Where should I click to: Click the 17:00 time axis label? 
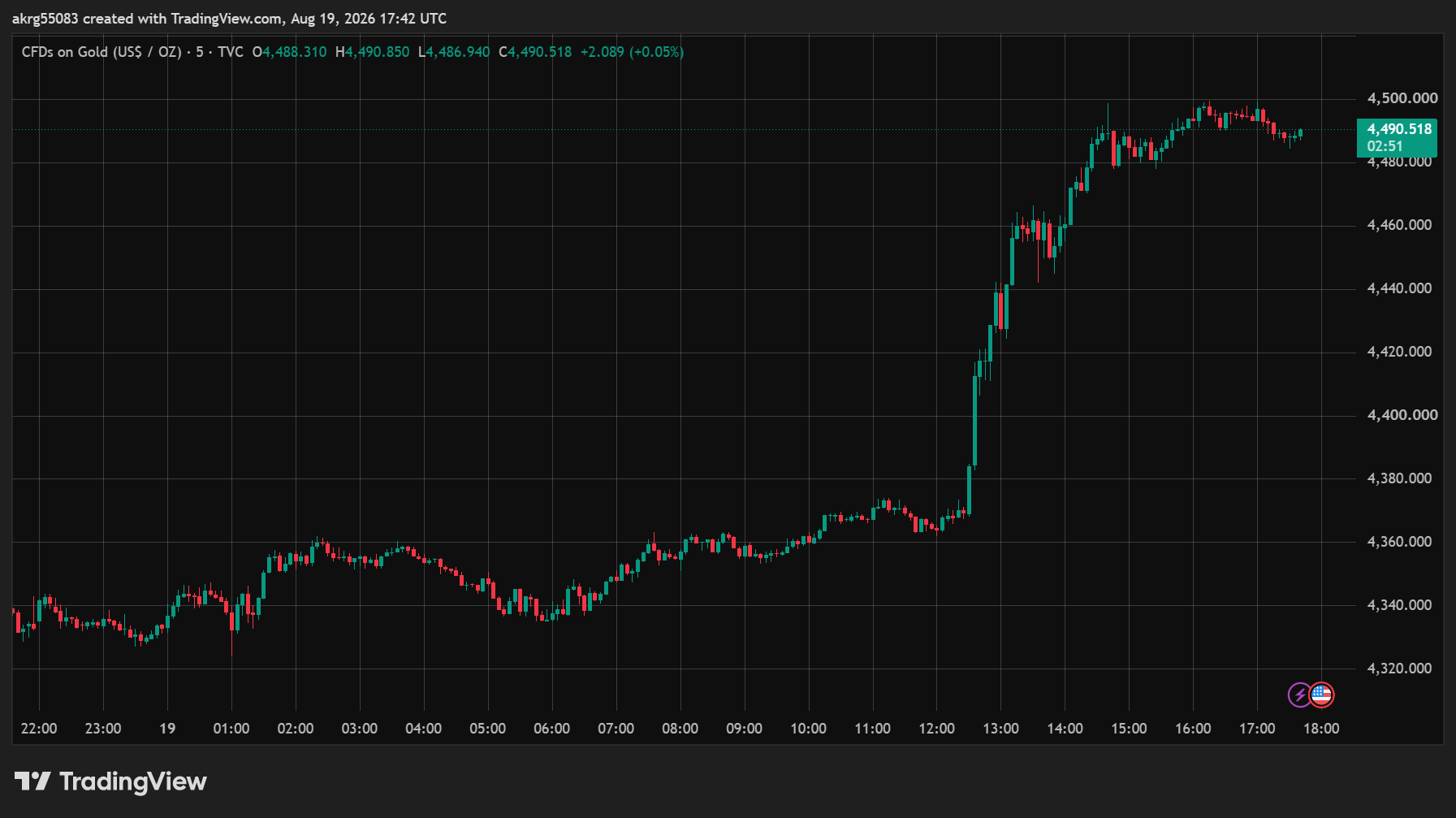(1257, 729)
